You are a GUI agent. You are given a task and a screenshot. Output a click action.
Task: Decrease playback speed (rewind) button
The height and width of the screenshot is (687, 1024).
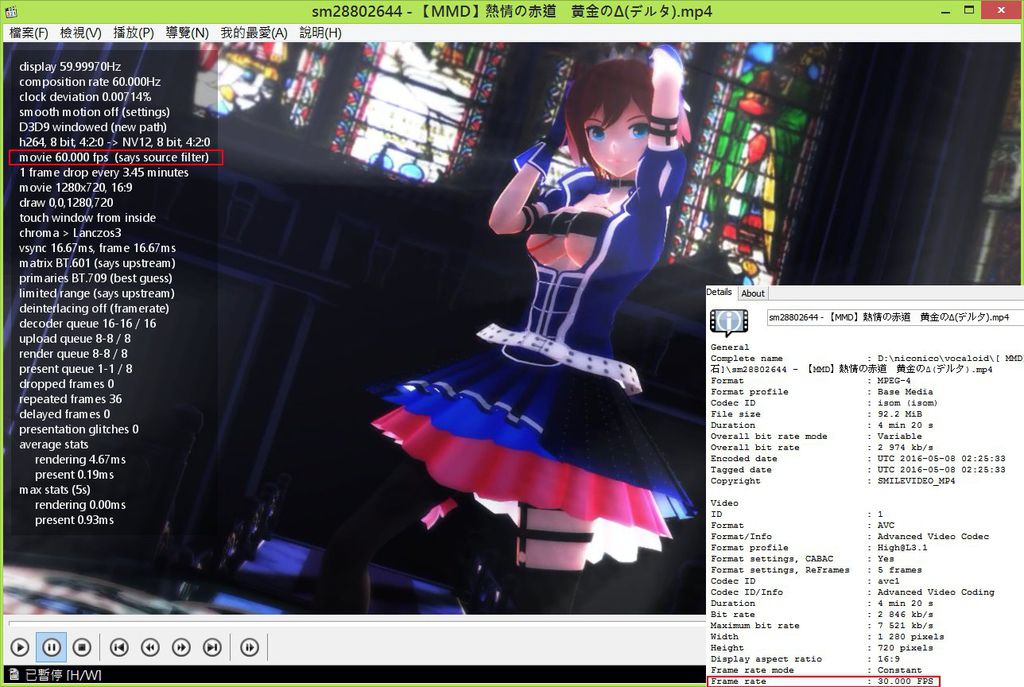coord(150,647)
